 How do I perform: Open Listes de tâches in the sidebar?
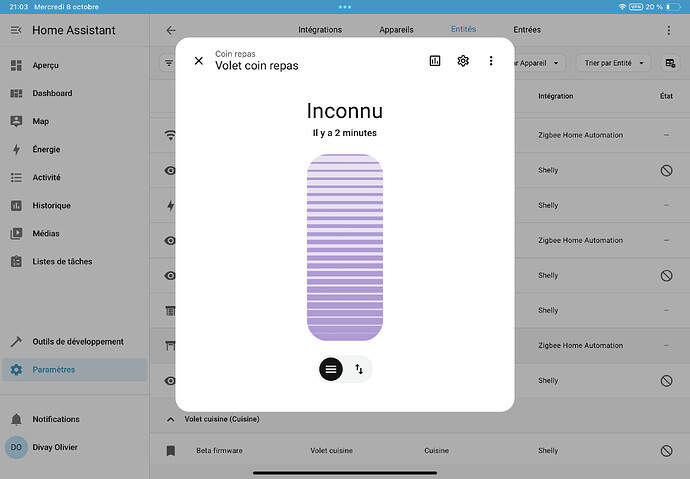coord(74,262)
